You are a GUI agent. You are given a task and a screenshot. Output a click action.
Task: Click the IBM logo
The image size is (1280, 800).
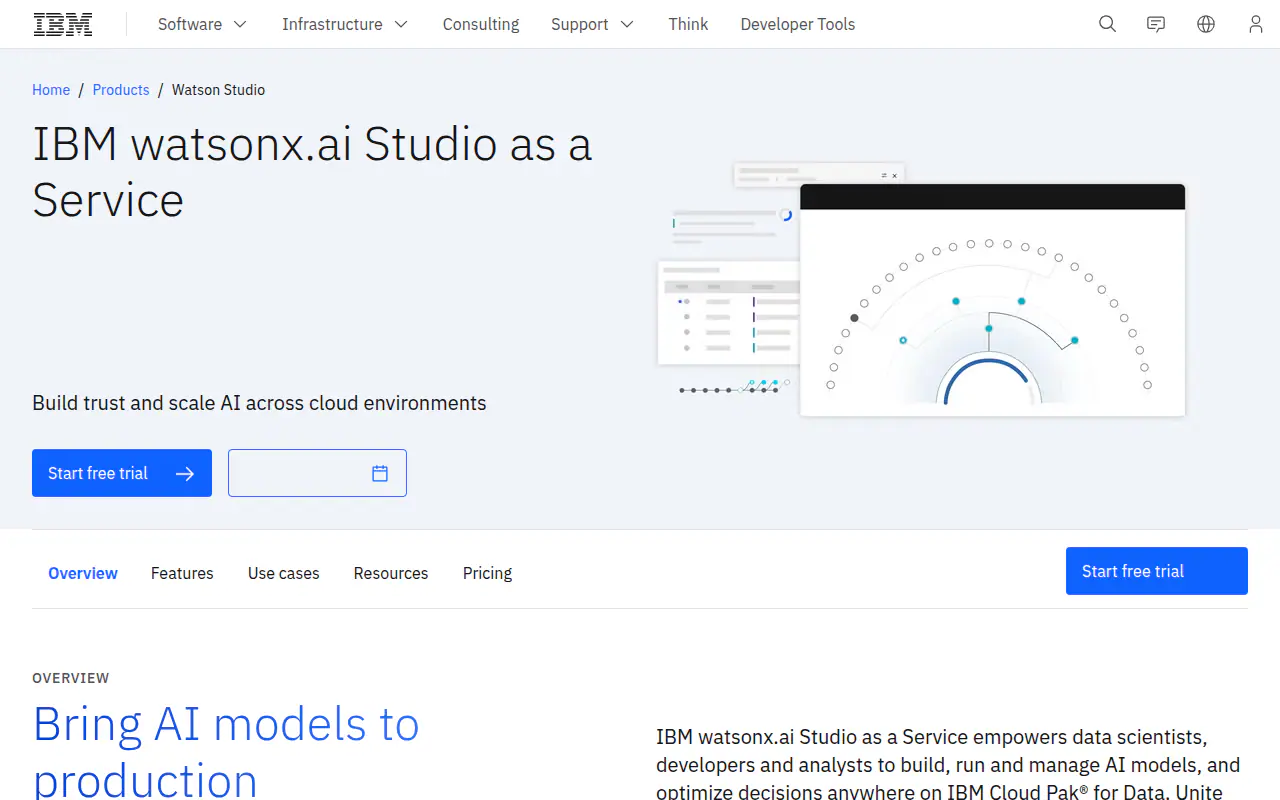(63, 24)
